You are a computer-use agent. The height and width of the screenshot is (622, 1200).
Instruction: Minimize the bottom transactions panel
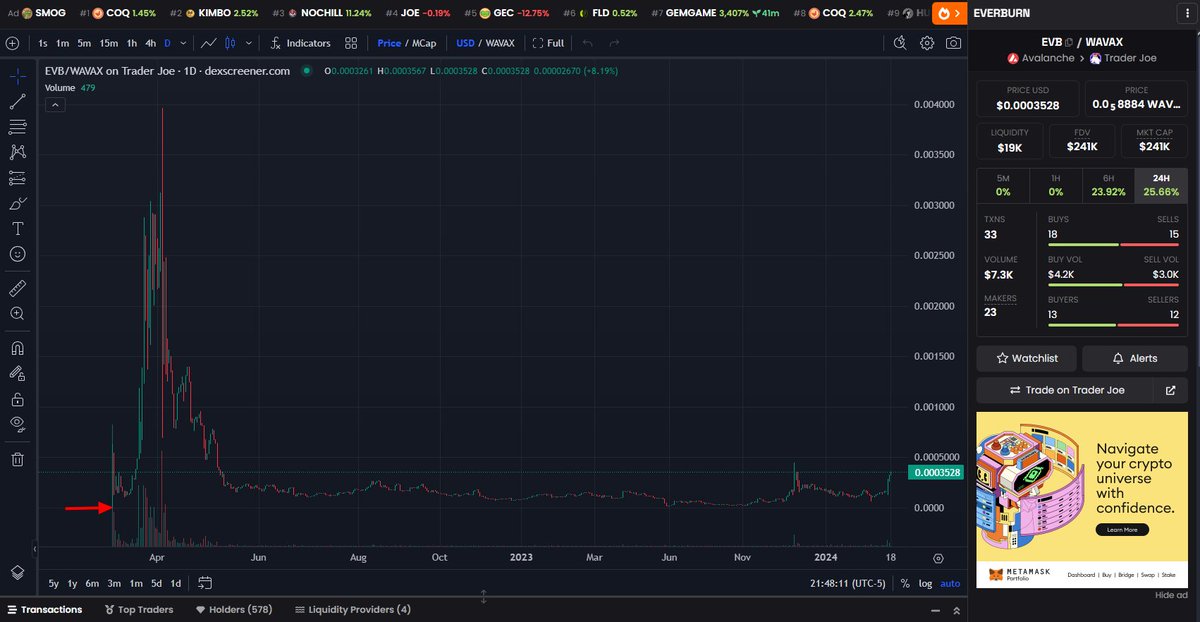tap(934, 610)
